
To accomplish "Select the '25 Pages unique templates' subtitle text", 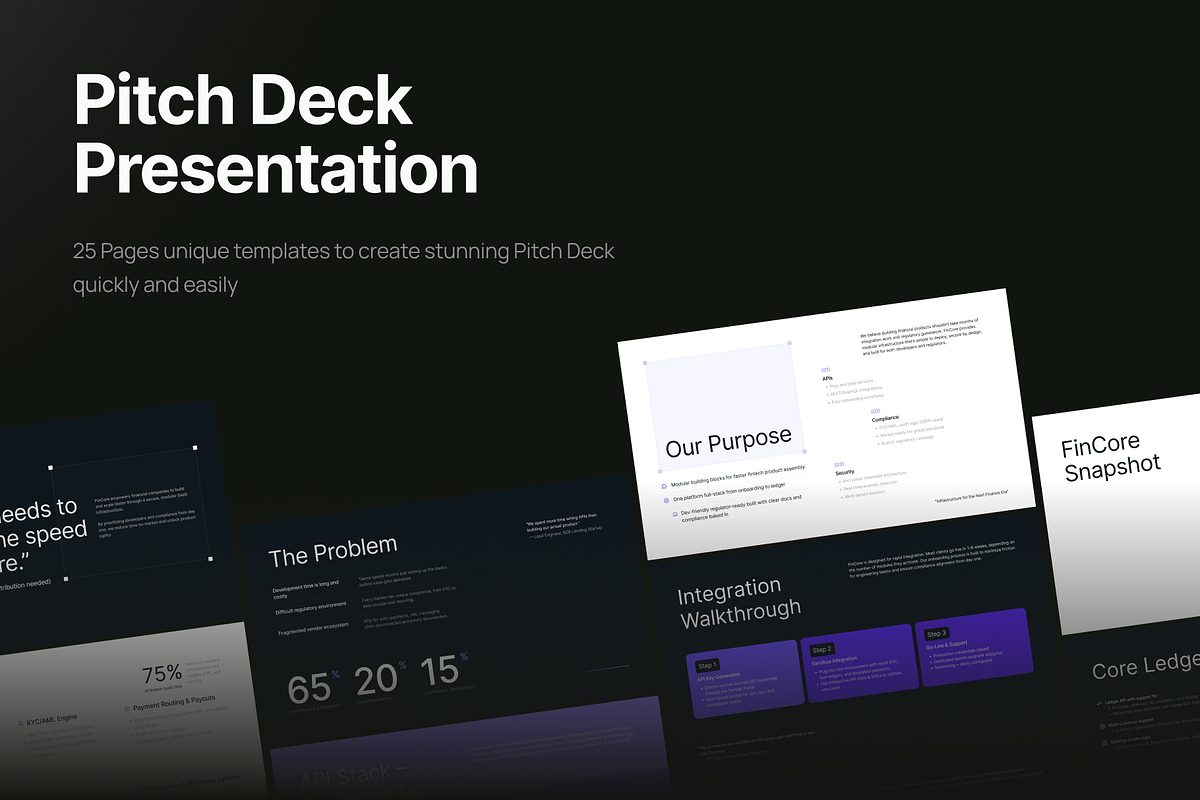I will 344,268.
